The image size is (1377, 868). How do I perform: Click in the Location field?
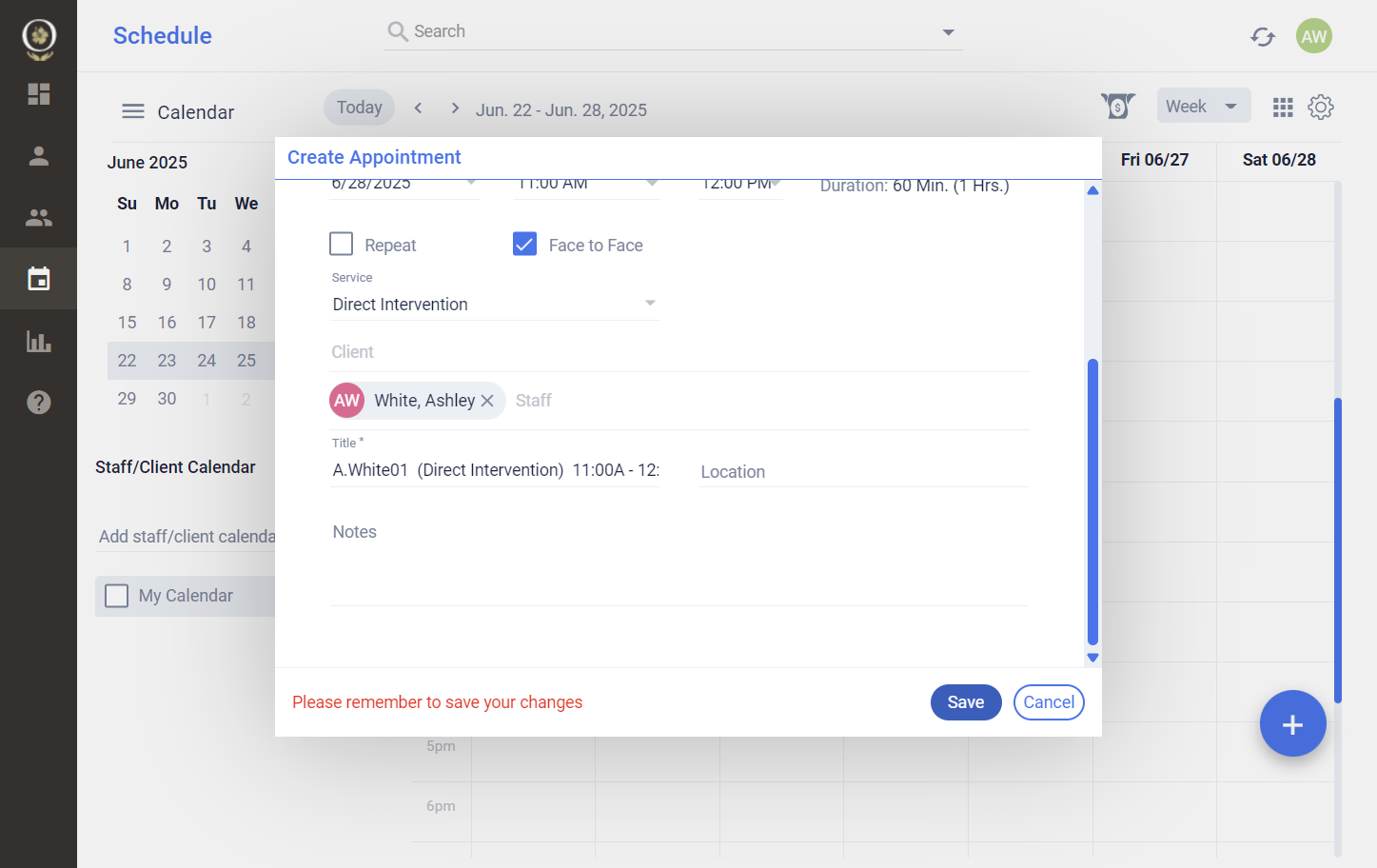(863, 472)
